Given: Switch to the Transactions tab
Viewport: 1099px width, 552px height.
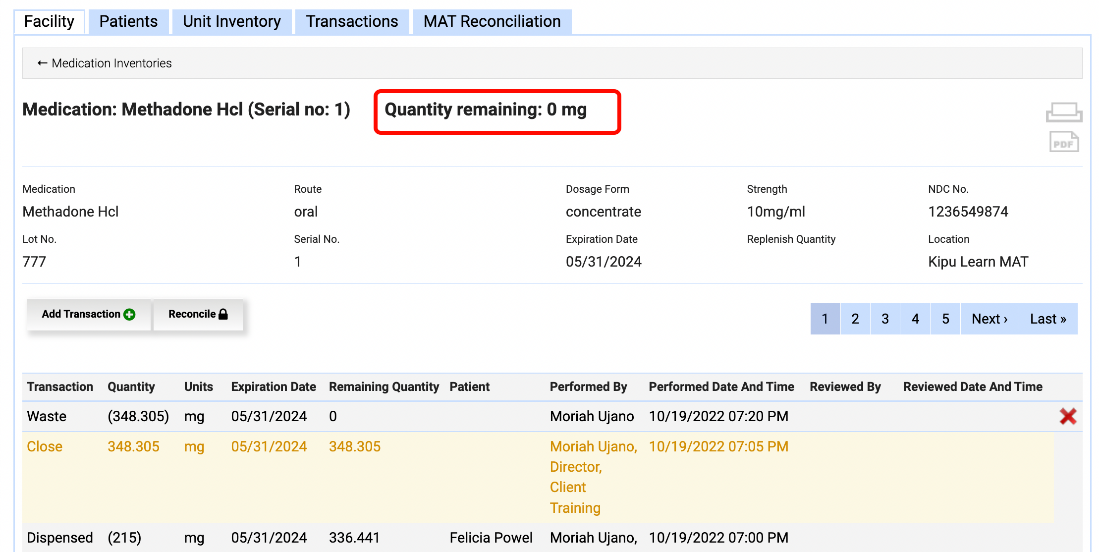Looking at the screenshot, I should [352, 21].
